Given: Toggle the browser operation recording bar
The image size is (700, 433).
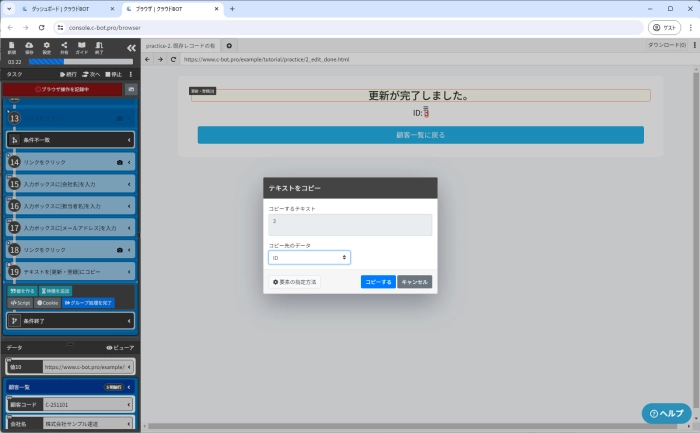Looking at the screenshot, I should tap(62, 89).
